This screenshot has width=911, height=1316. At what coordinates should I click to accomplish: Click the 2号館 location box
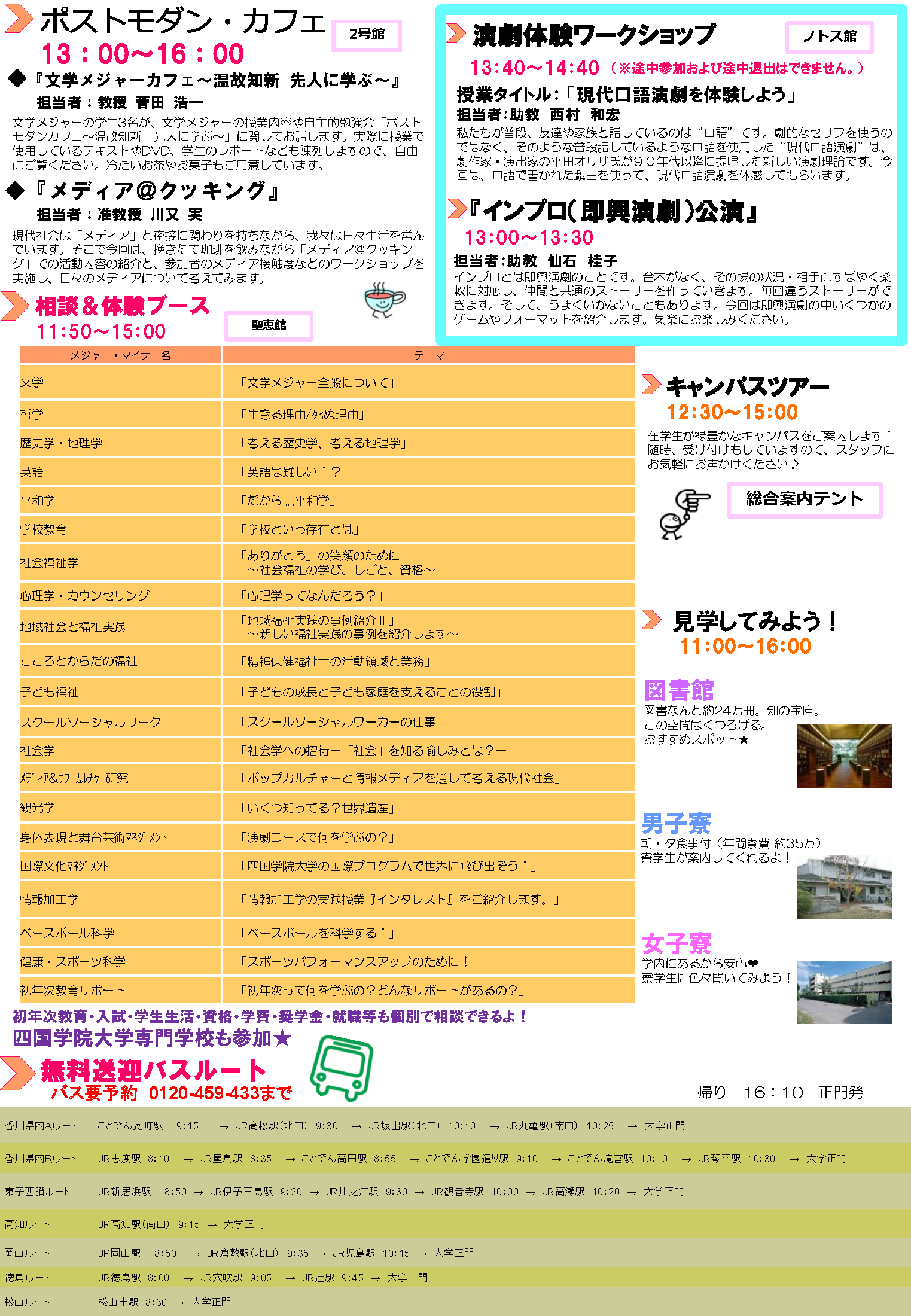(x=367, y=35)
